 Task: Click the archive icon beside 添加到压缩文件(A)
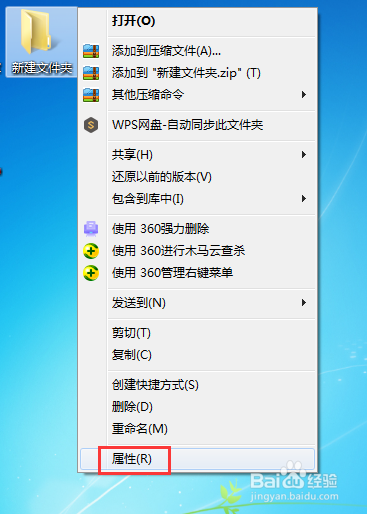(91, 51)
